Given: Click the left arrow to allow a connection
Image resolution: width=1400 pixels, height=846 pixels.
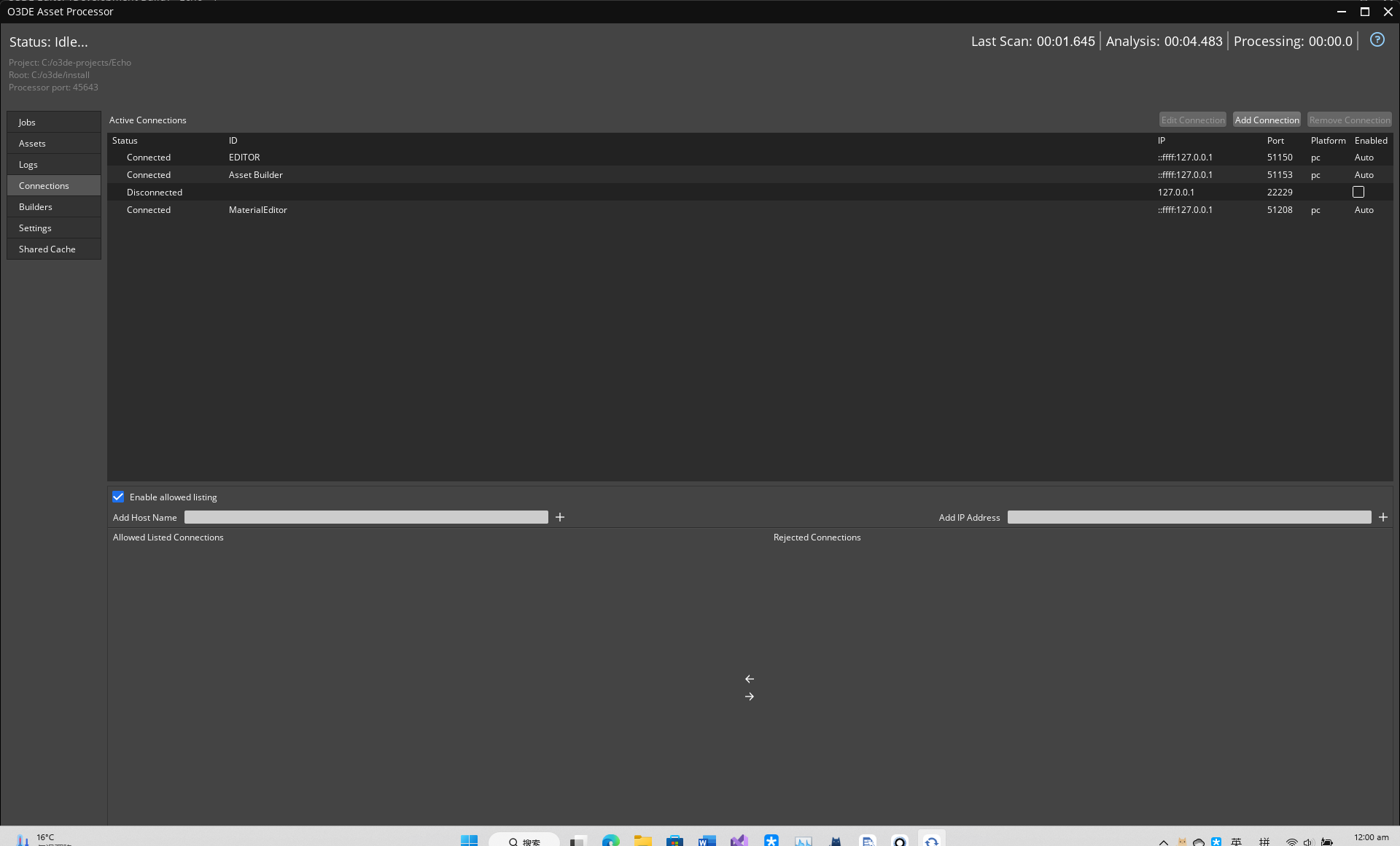Looking at the screenshot, I should click(750, 678).
